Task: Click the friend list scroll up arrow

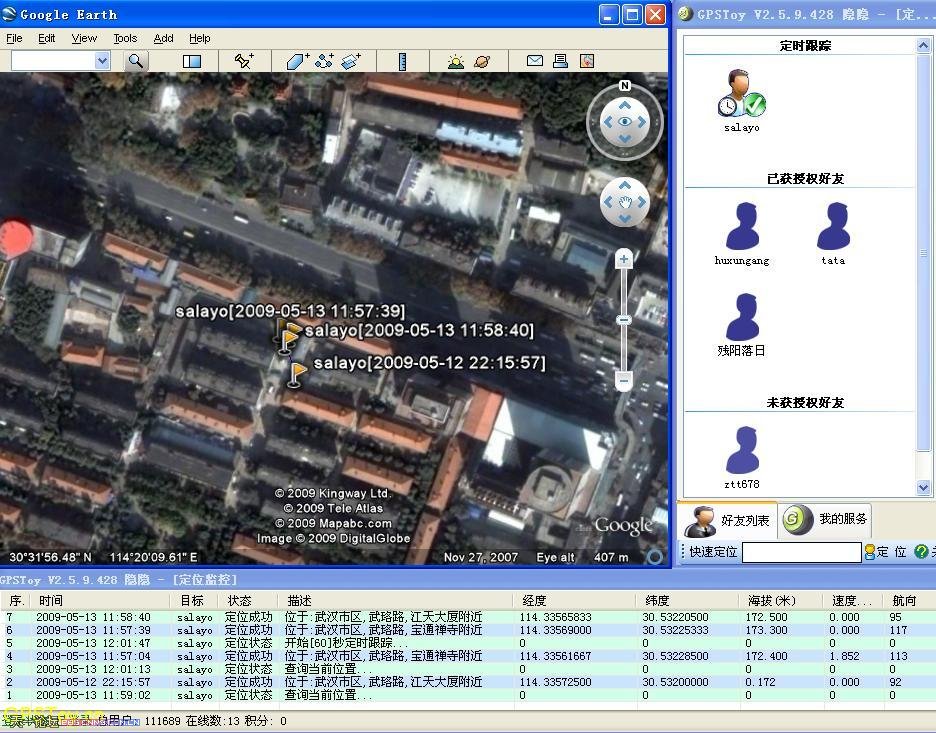Action: tap(923, 45)
